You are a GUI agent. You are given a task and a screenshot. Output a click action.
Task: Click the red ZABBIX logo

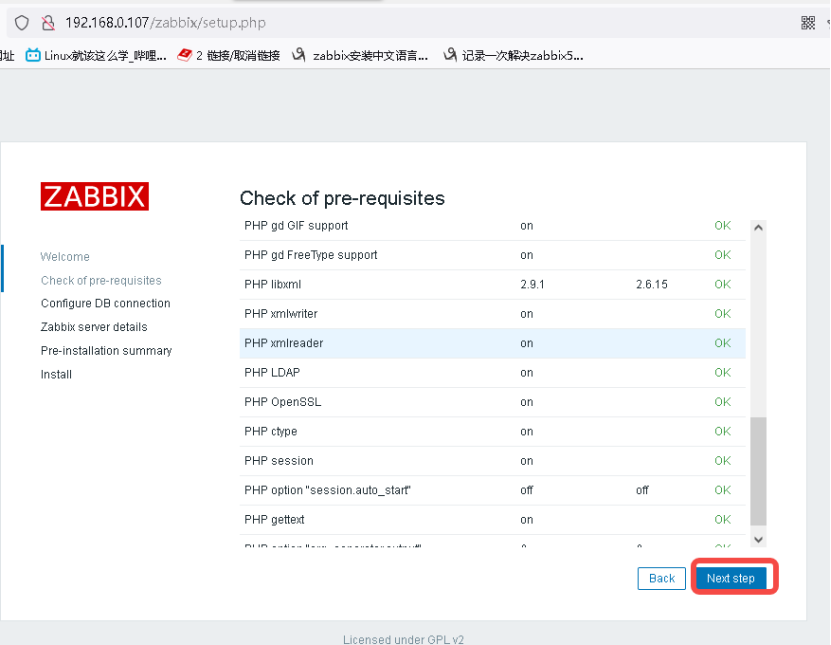coord(95,196)
